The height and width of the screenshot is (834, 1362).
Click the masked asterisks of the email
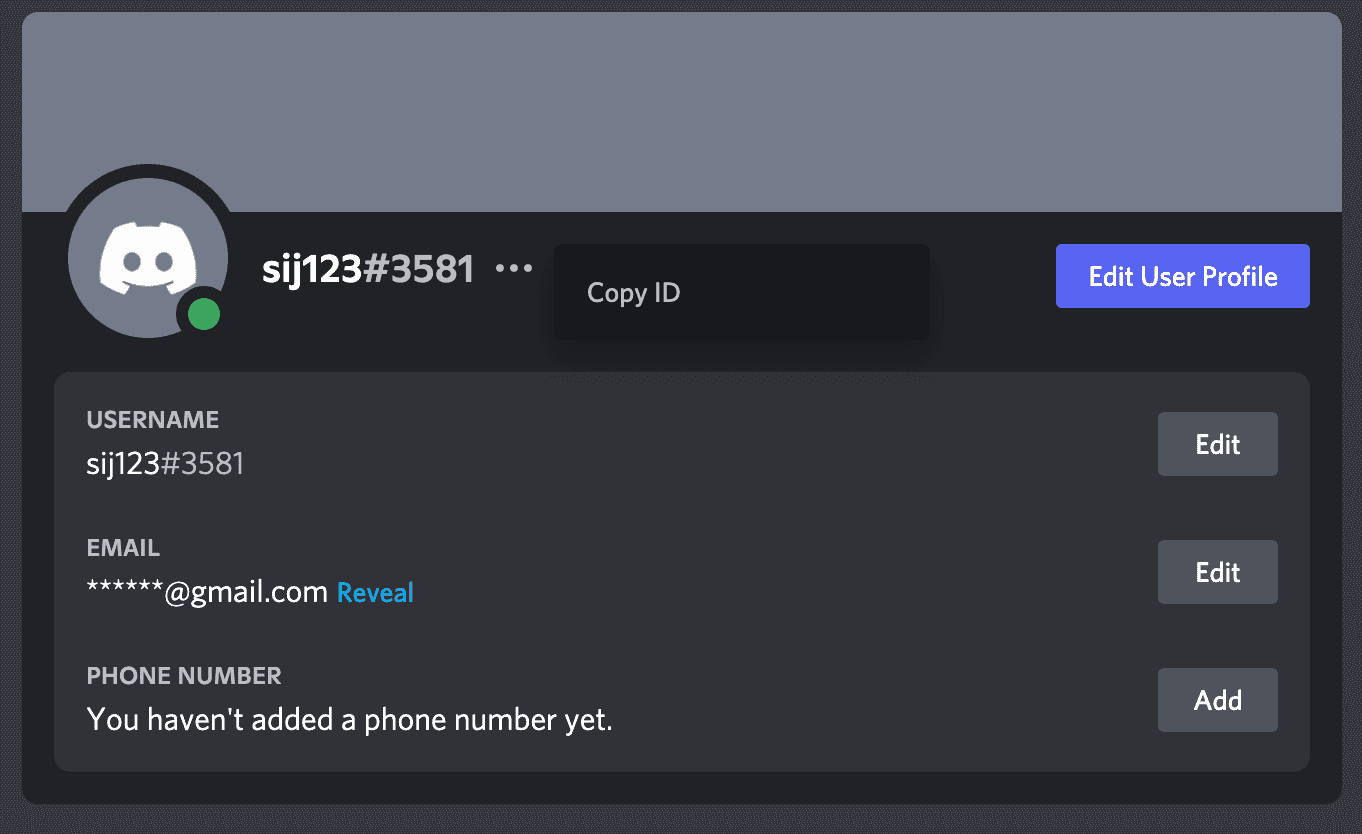pyautogui.click(x=125, y=590)
